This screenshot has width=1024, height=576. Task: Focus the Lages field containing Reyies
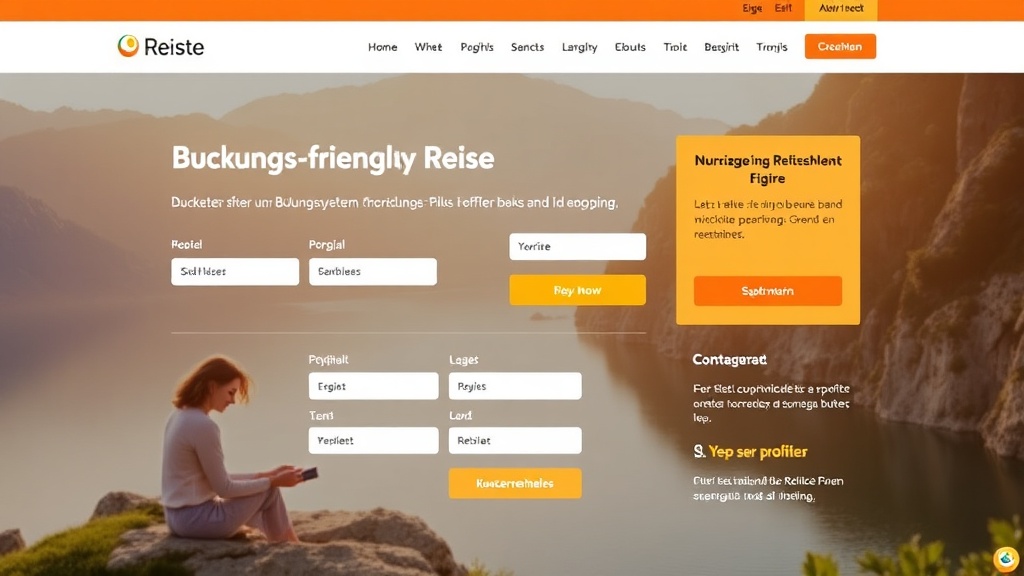click(515, 386)
